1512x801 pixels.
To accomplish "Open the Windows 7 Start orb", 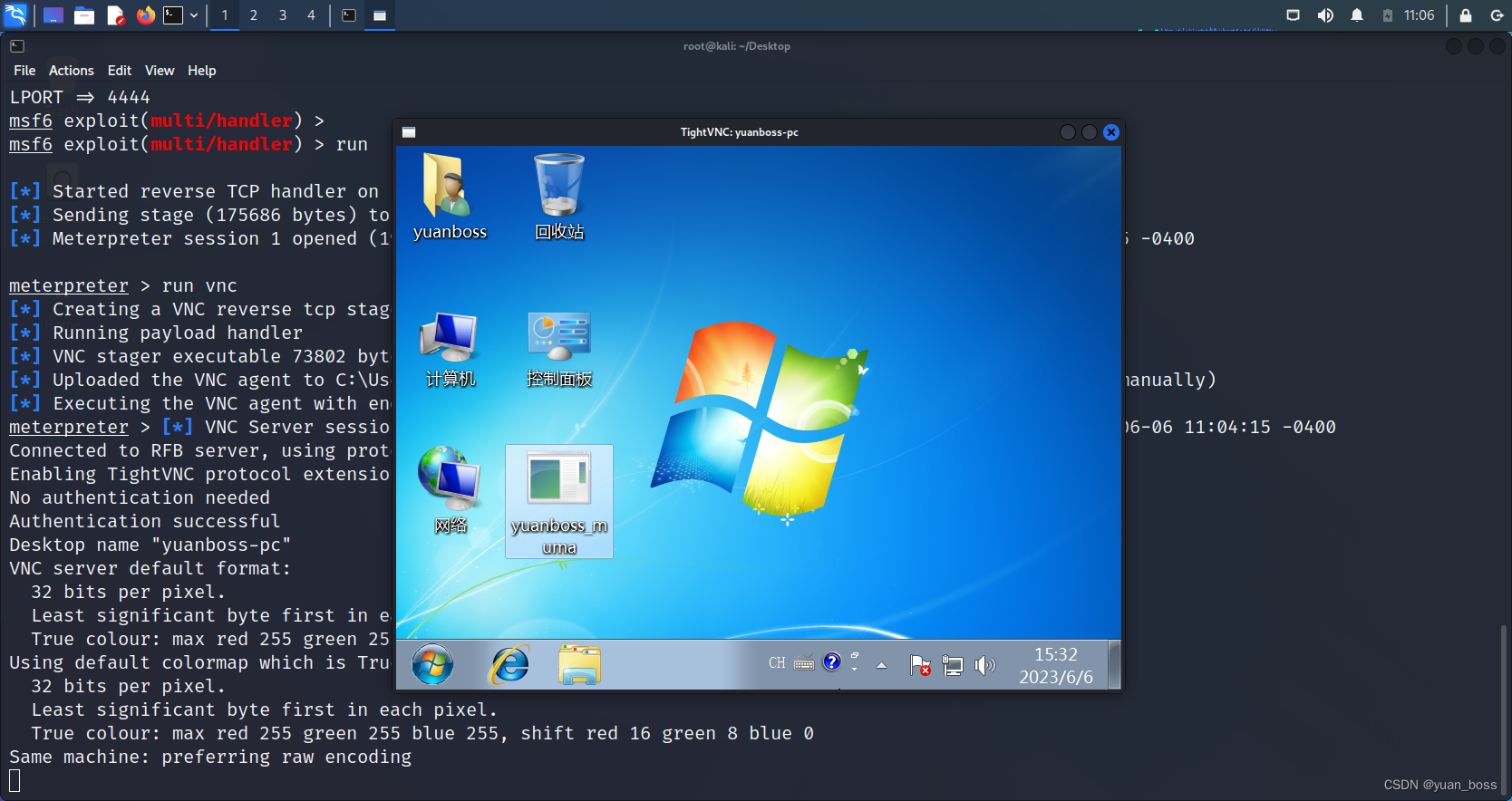I will pos(432,665).
